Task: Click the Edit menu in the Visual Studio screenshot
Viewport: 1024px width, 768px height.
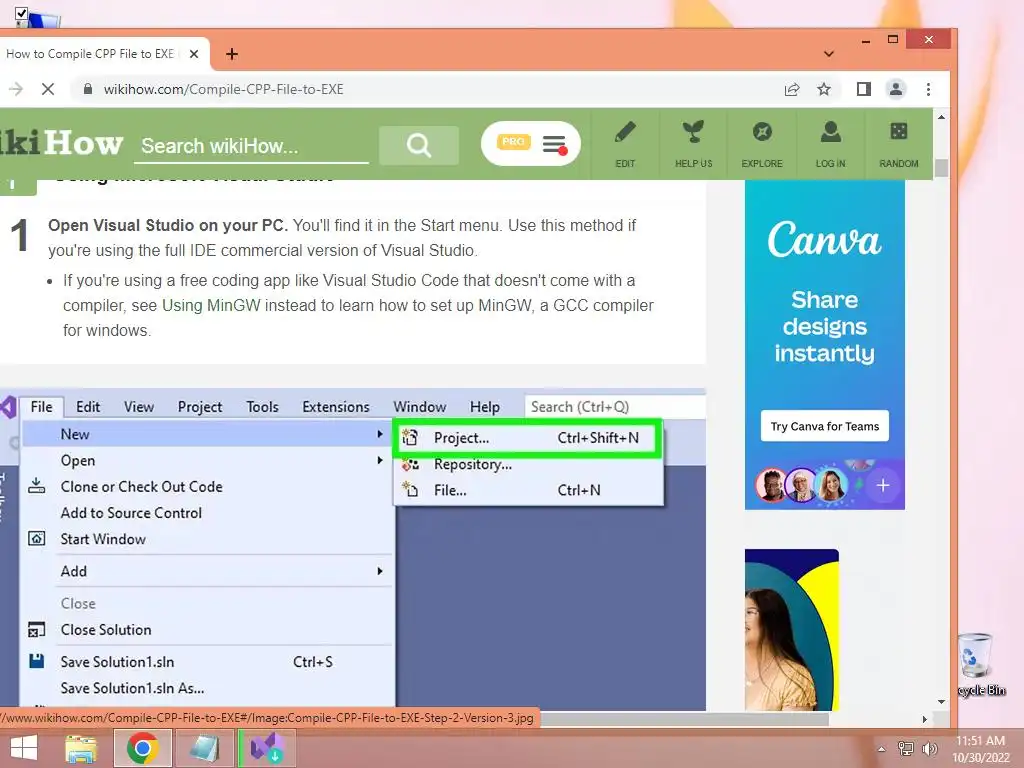Action: [88, 407]
